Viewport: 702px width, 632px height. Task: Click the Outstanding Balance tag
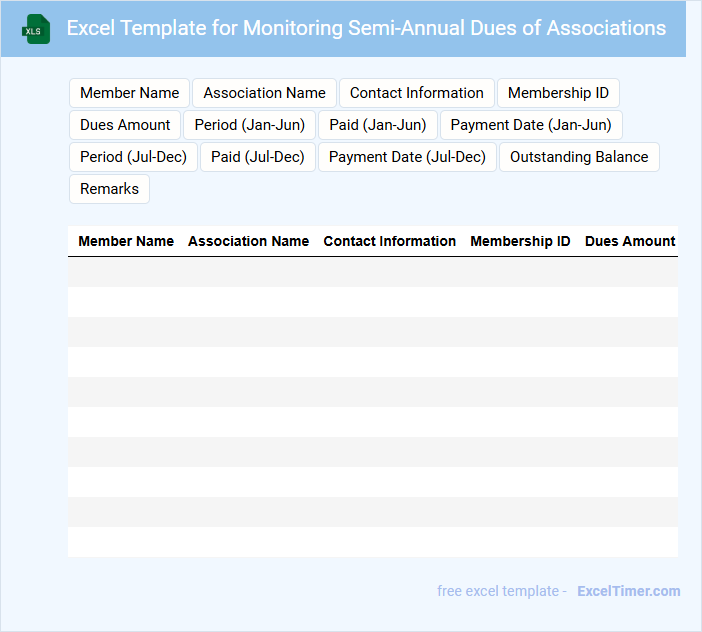click(579, 157)
